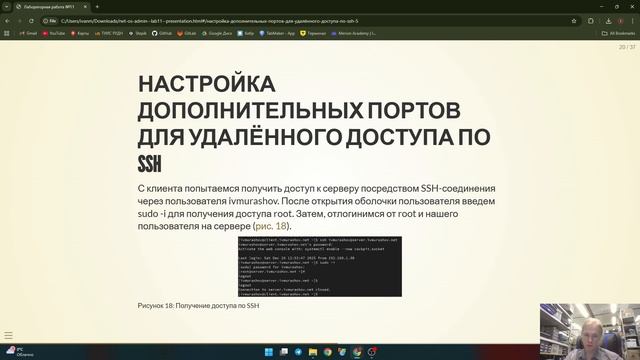
Task: Open the Merion Academy bookmark
Action: pos(353,33)
